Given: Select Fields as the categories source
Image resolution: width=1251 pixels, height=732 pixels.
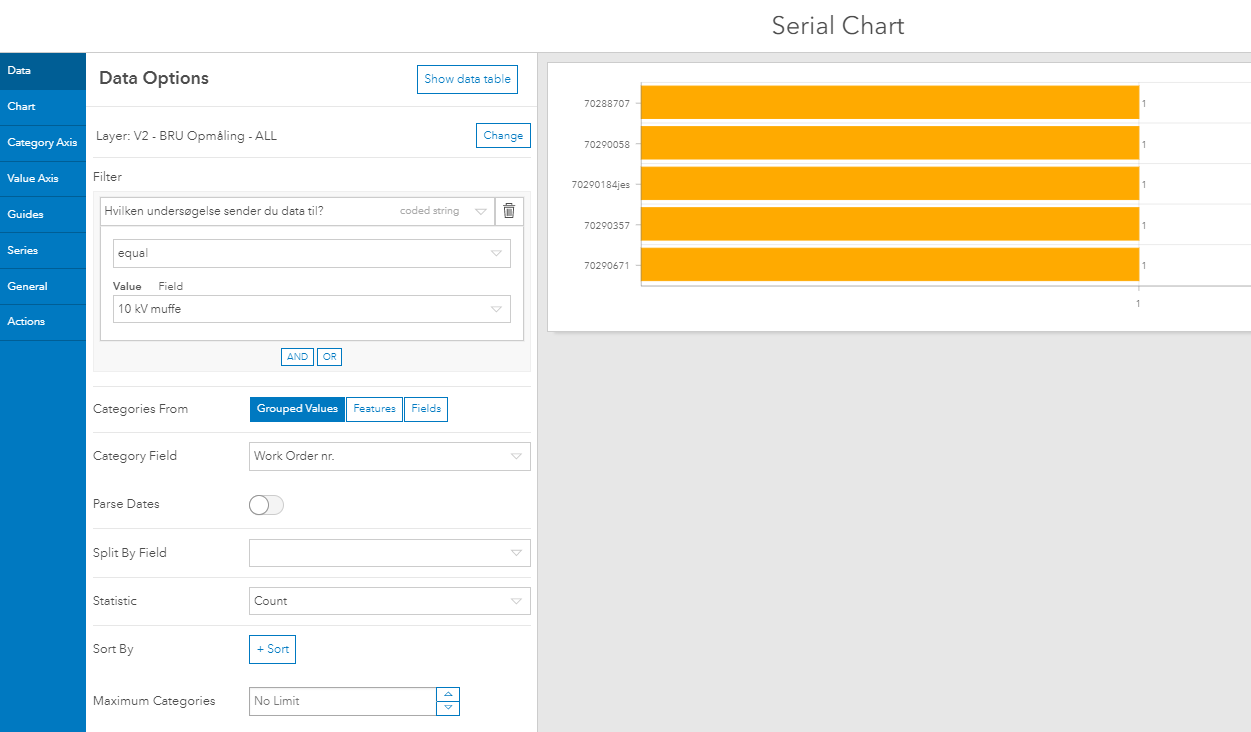Looking at the screenshot, I should [x=425, y=409].
